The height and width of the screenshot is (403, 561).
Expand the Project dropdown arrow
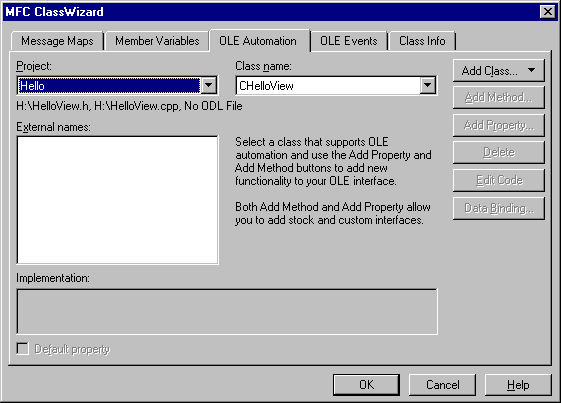[x=209, y=86]
